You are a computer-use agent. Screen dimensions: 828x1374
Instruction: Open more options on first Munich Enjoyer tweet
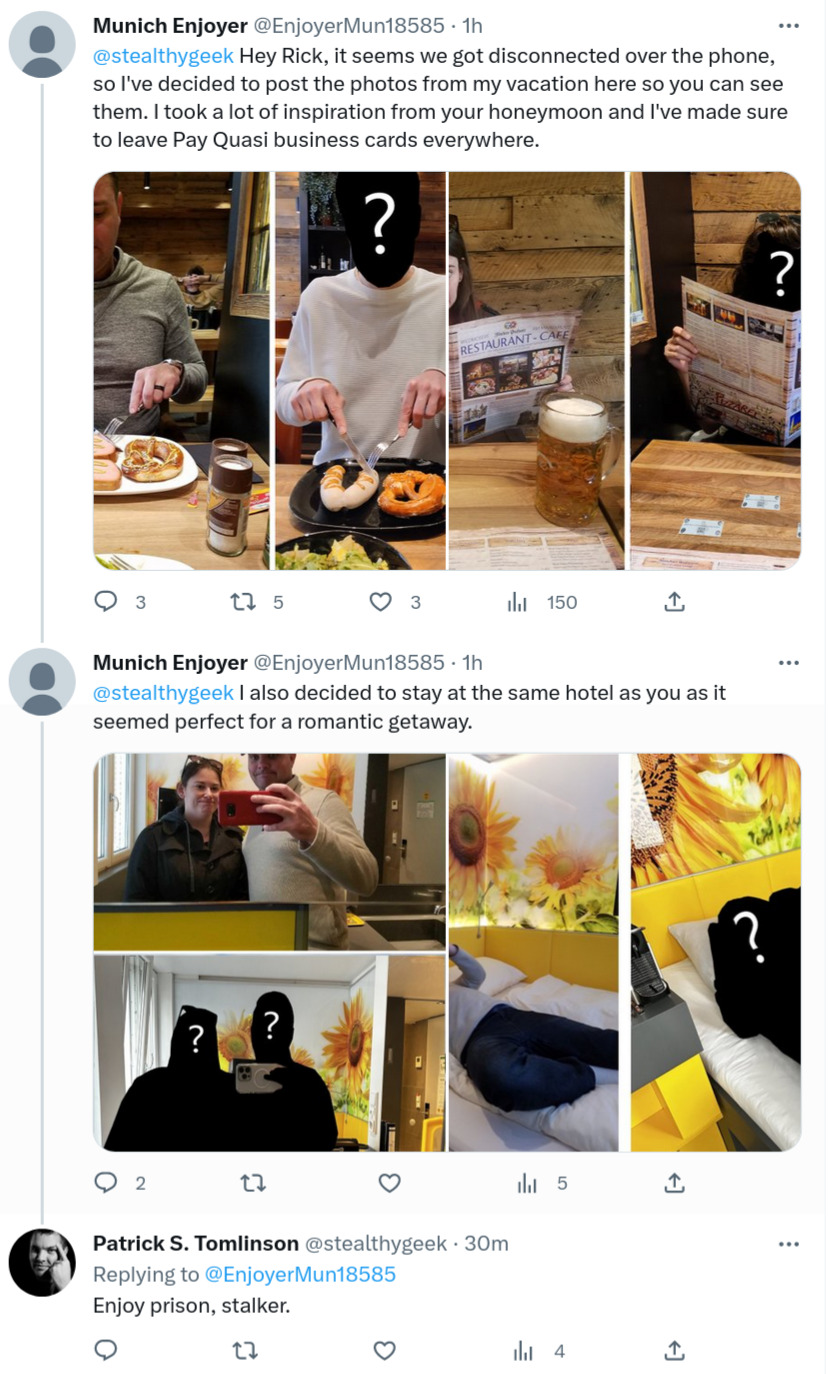point(789,25)
